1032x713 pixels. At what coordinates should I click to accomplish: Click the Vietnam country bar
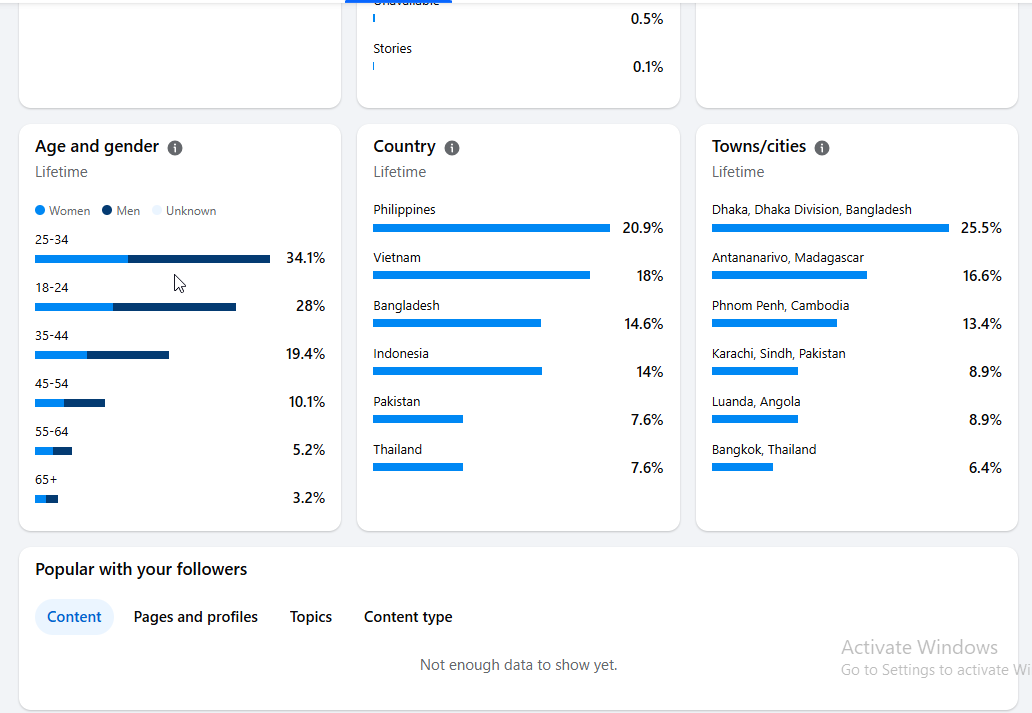tap(481, 275)
